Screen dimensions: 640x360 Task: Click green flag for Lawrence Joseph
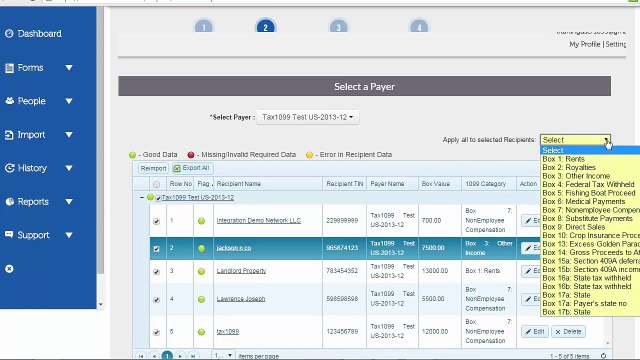pyautogui.click(x=201, y=299)
